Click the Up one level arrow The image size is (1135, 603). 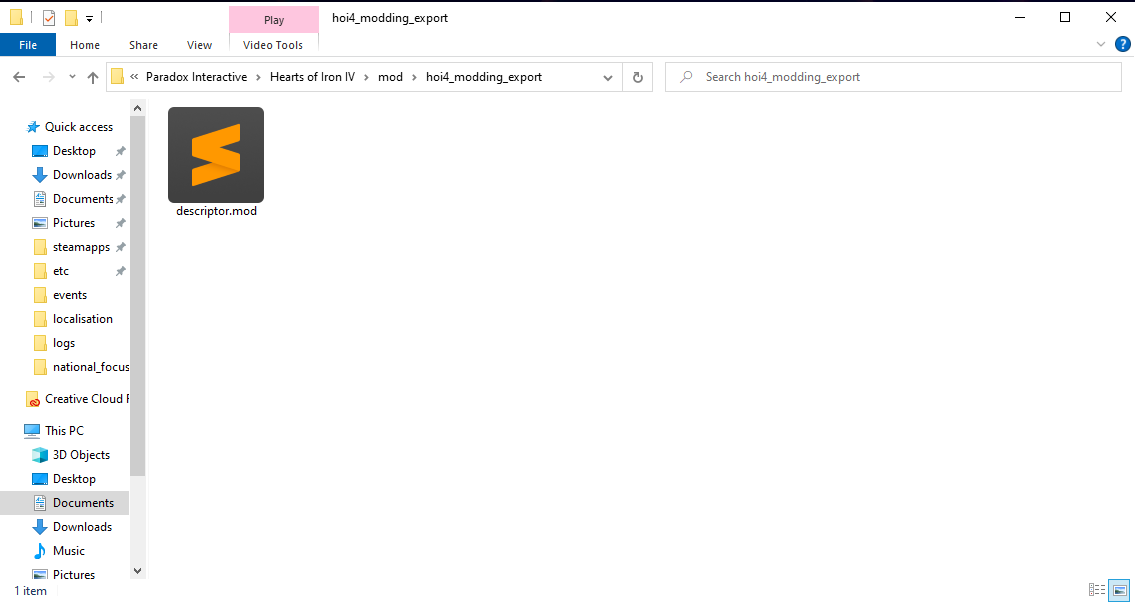point(93,77)
